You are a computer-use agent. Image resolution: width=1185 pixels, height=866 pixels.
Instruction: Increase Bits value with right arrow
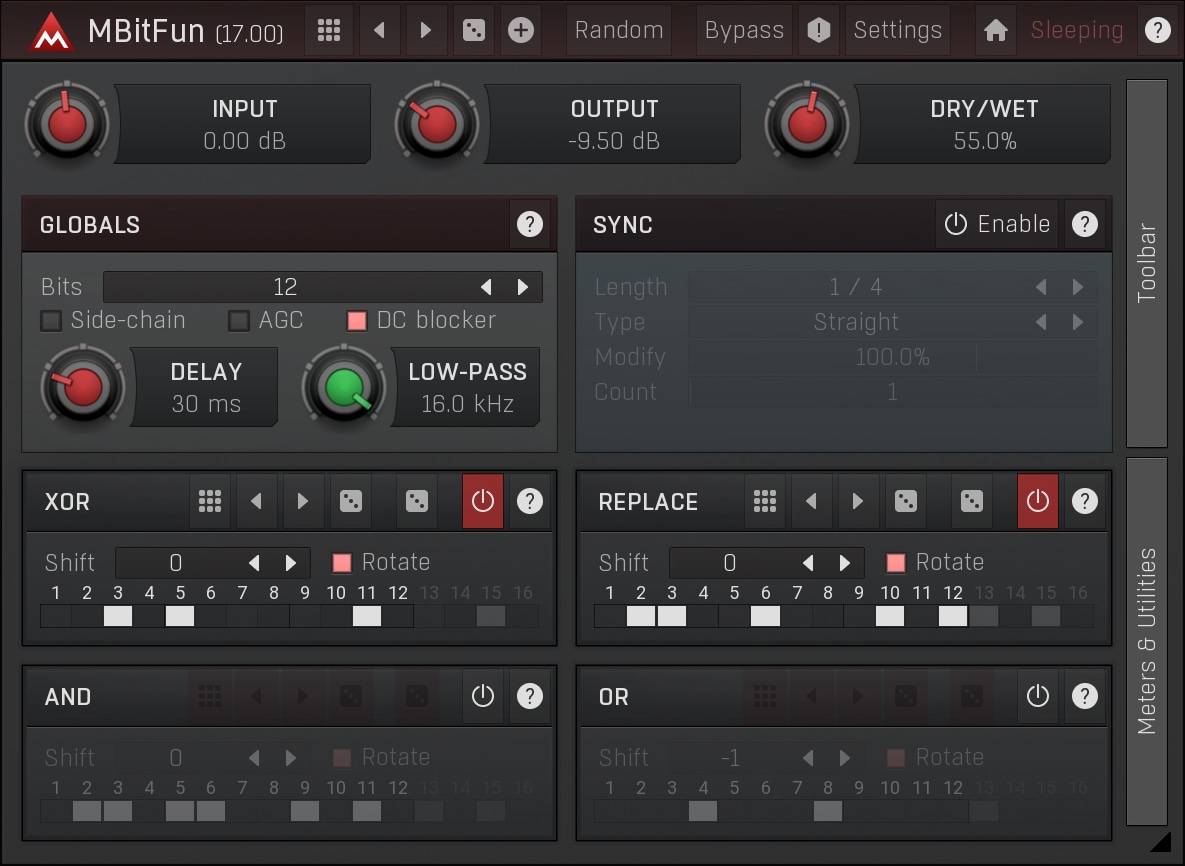point(522,287)
